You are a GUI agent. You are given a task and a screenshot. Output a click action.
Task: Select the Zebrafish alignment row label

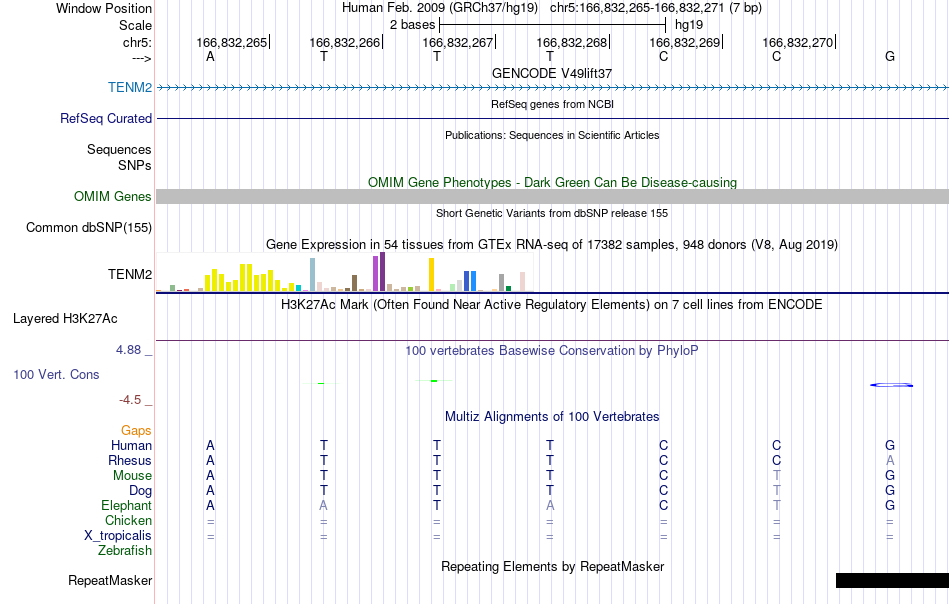pyautogui.click(x=125, y=551)
